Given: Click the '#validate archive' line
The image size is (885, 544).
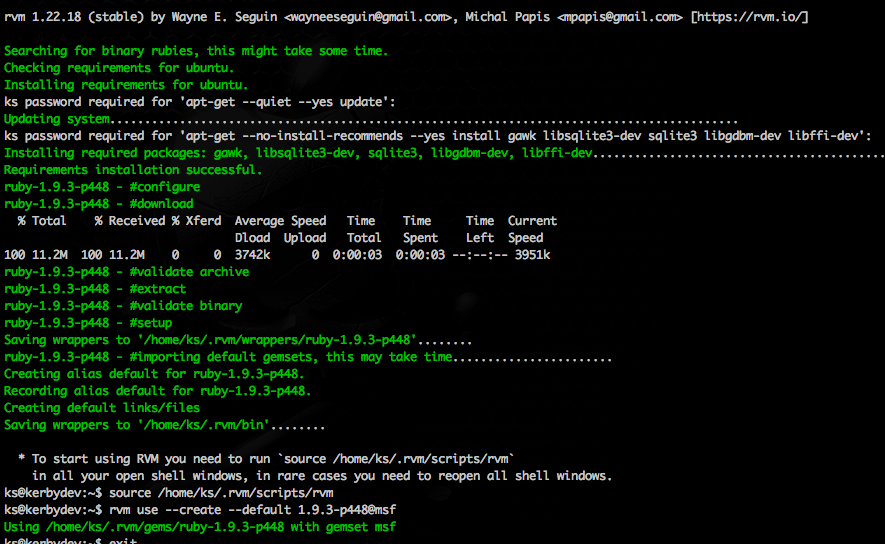Looking at the screenshot, I should point(126,272).
